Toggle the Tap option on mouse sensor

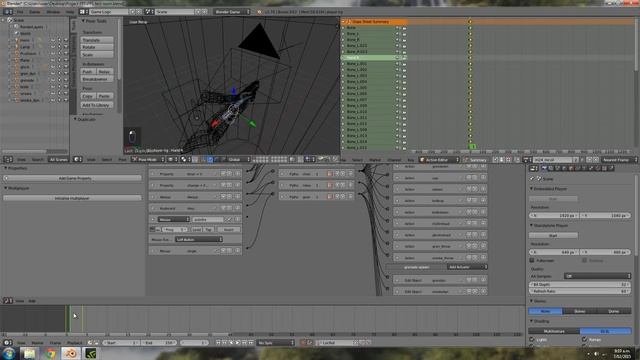pyautogui.click(x=209, y=229)
